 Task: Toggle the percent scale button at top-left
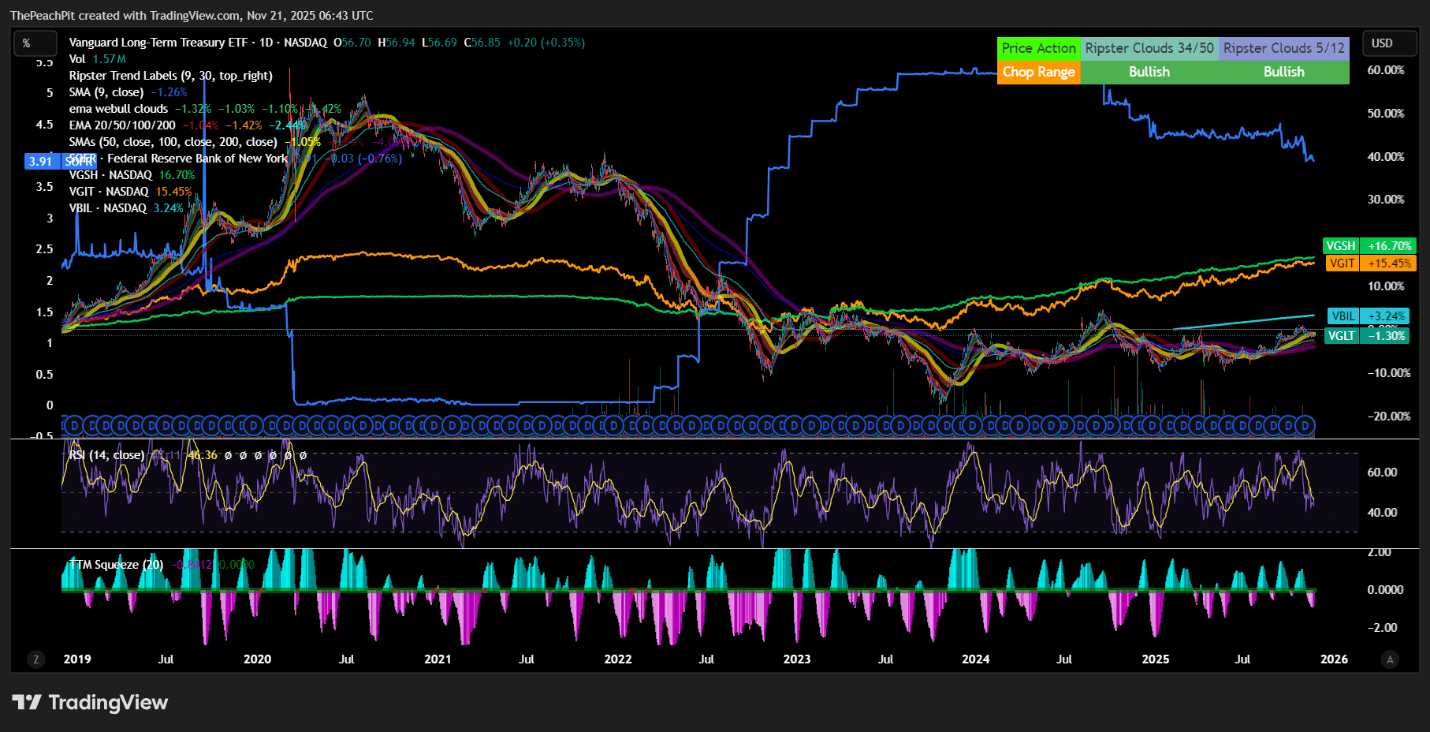pos(26,43)
